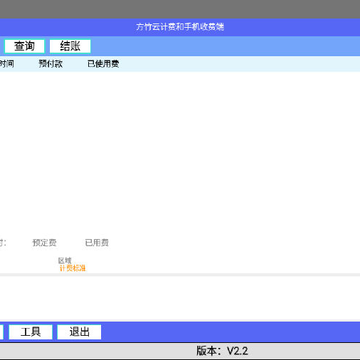Select the 预付款 column header

51,64
